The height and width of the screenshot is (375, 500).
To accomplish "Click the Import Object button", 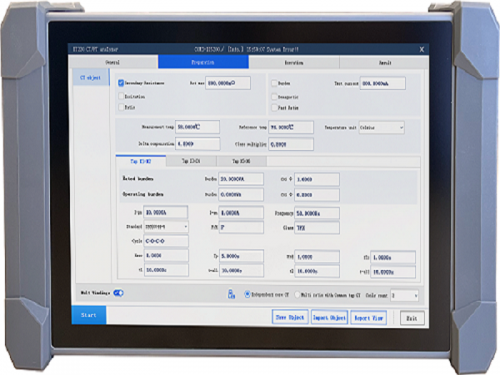I will click(329, 318).
